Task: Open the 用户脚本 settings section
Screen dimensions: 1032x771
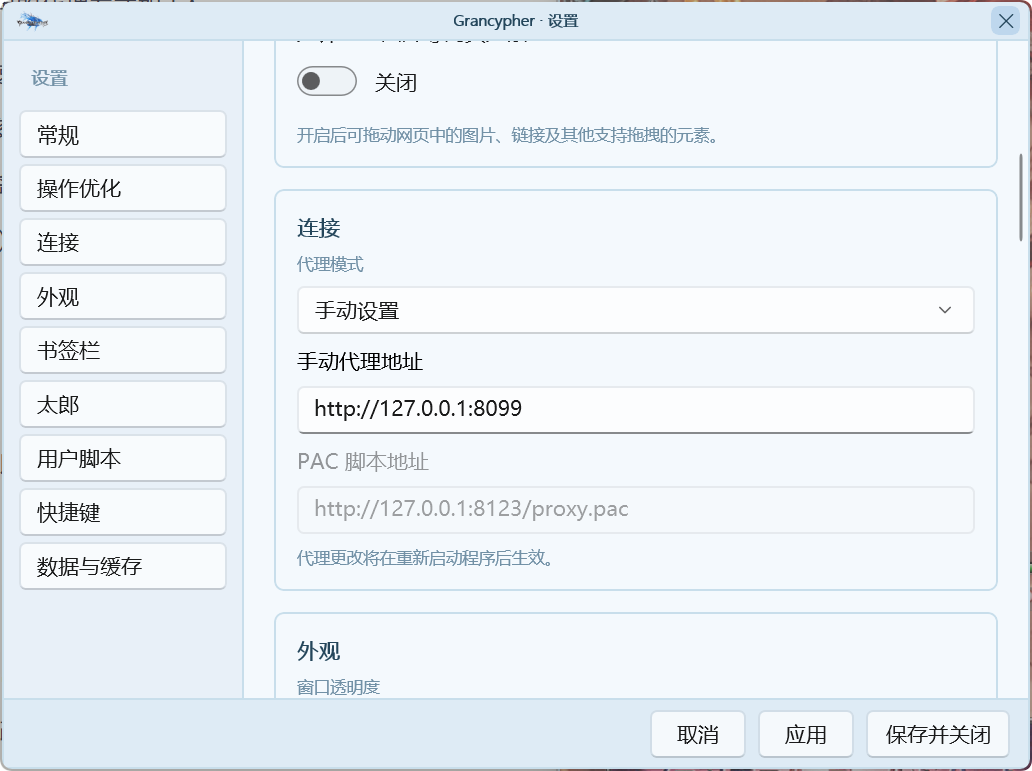Action: tap(123, 458)
